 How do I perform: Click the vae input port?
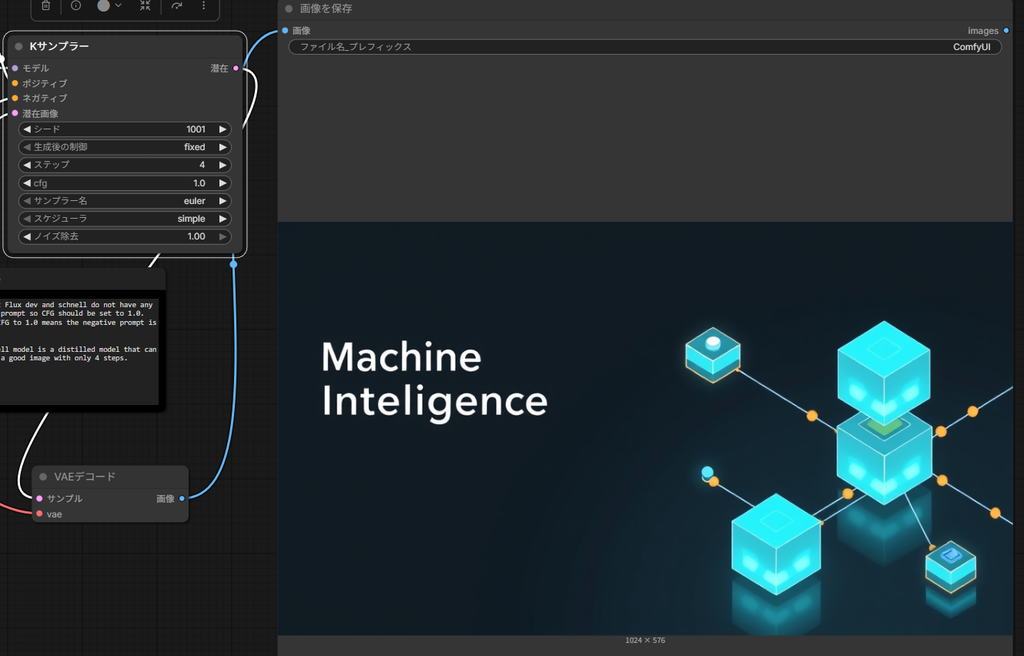[39, 514]
